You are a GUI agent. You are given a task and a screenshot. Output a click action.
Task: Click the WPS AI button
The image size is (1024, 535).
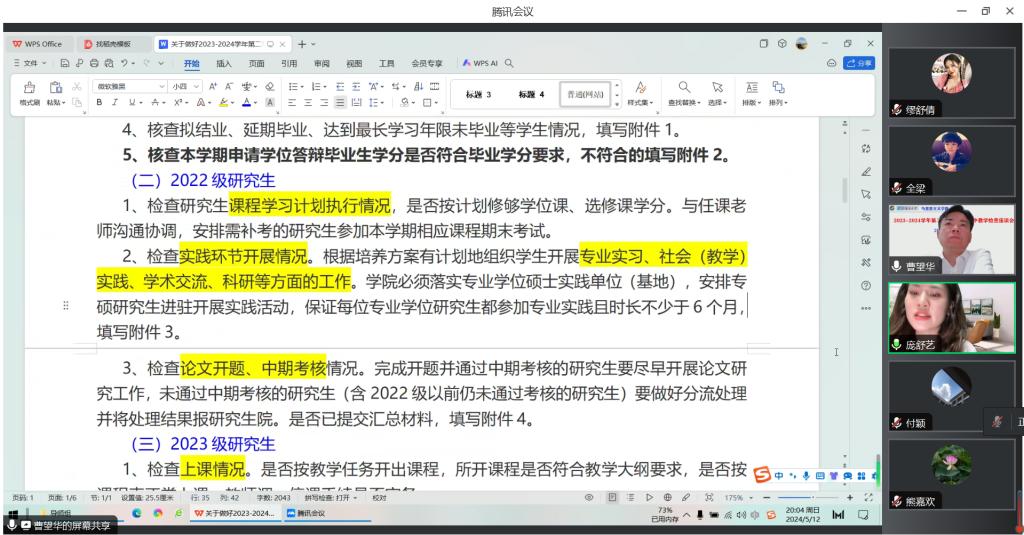[x=480, y=63]
